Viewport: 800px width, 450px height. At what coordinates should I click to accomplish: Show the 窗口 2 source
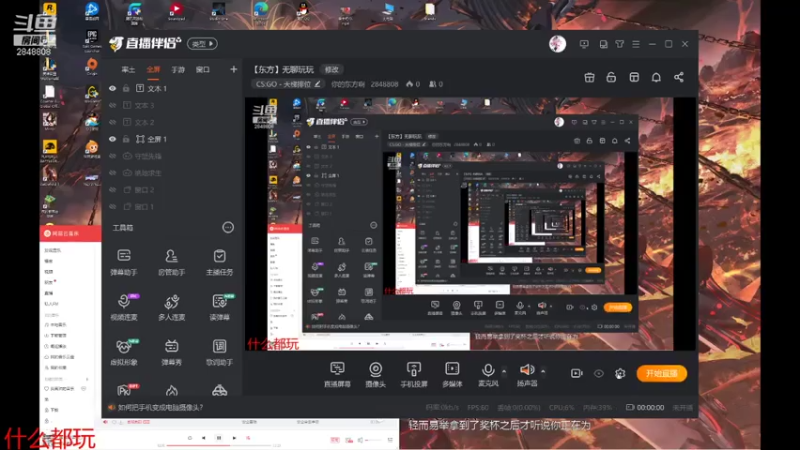tap(113, 189)
